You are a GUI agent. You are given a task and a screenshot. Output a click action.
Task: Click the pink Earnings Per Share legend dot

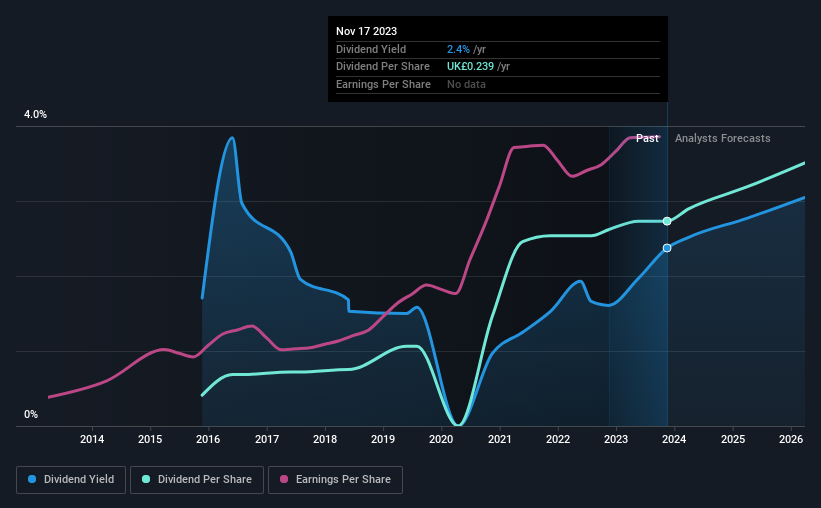(284, 479)
